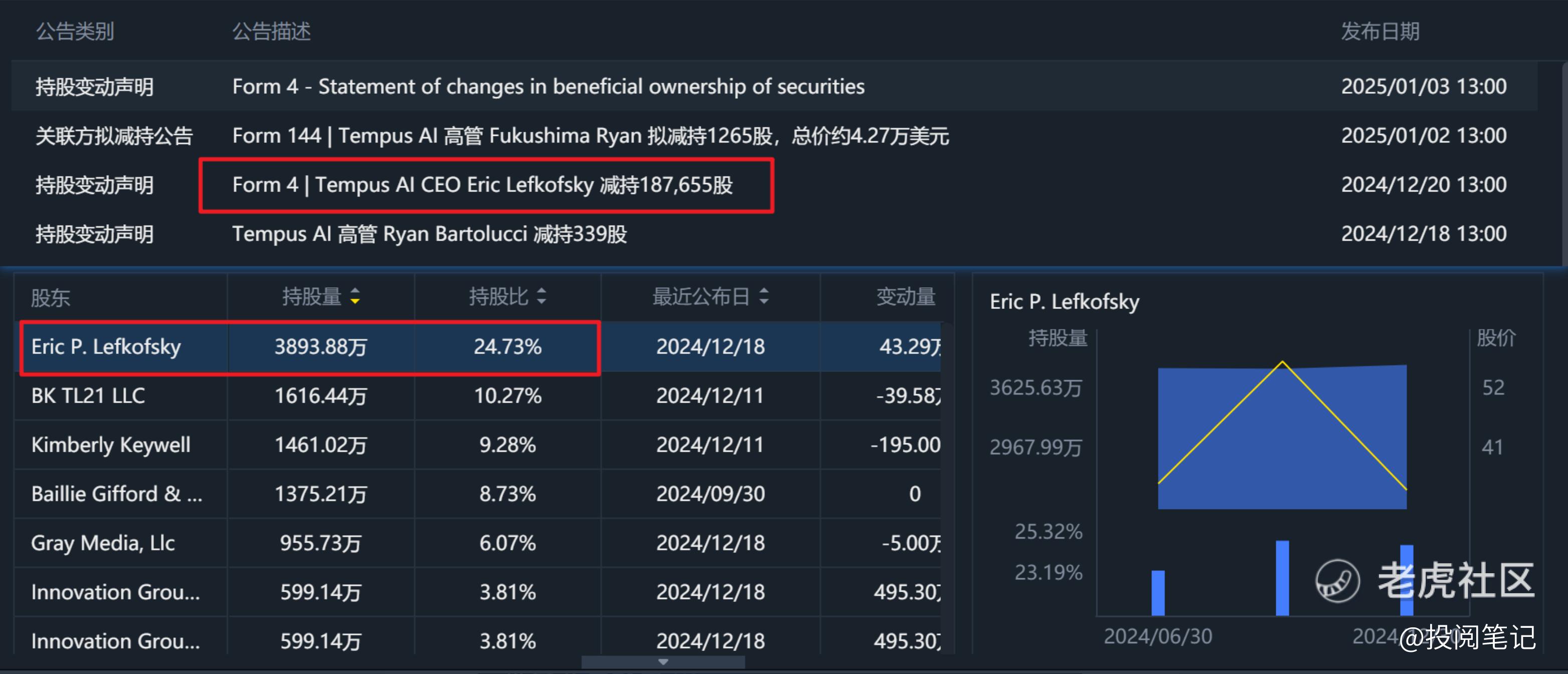Sort table by 持股量 sort arrows
The image size is (1568, 674).
[x=355, y=296]
